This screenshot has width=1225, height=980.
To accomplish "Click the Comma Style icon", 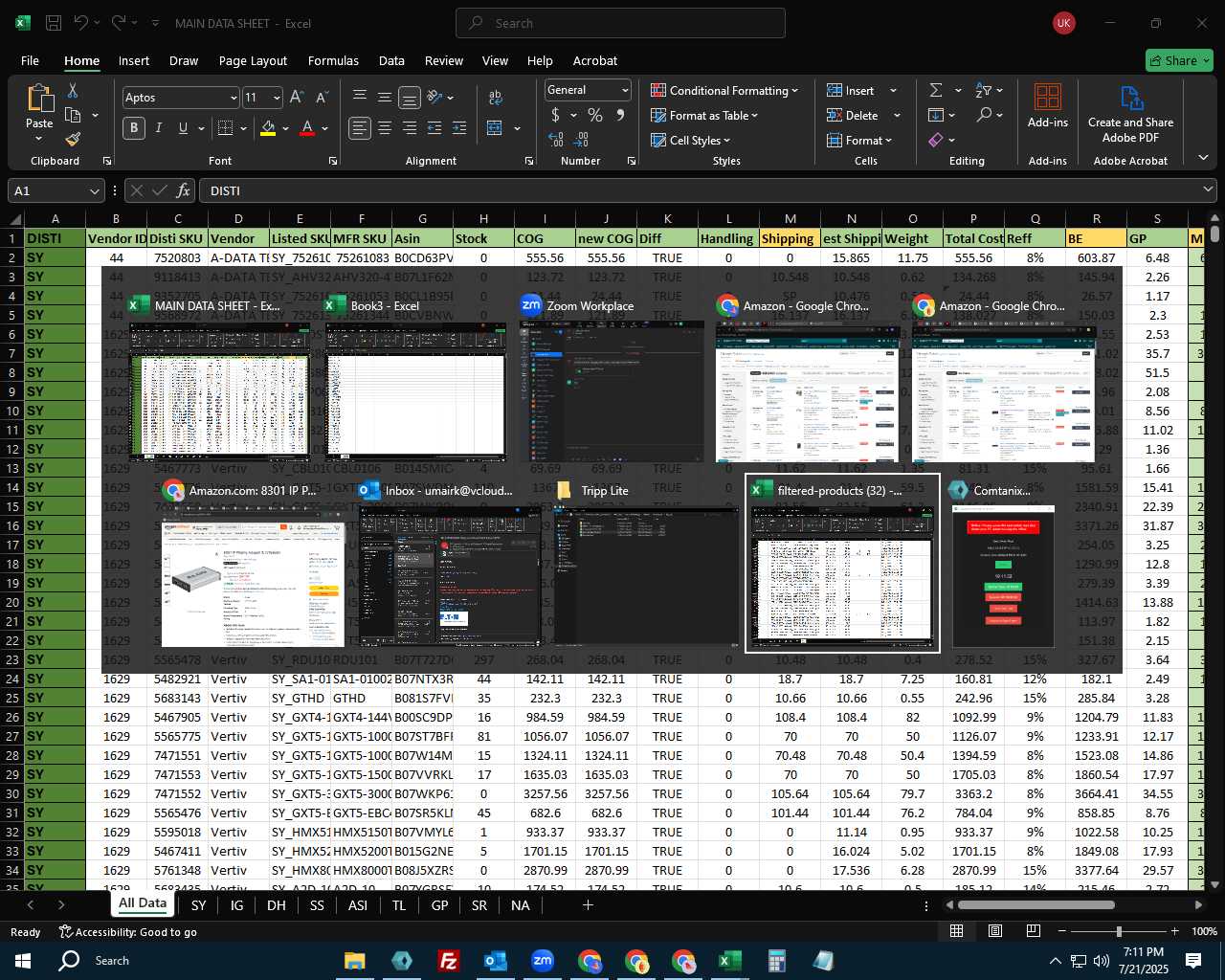I will click(x=620, y=115).
